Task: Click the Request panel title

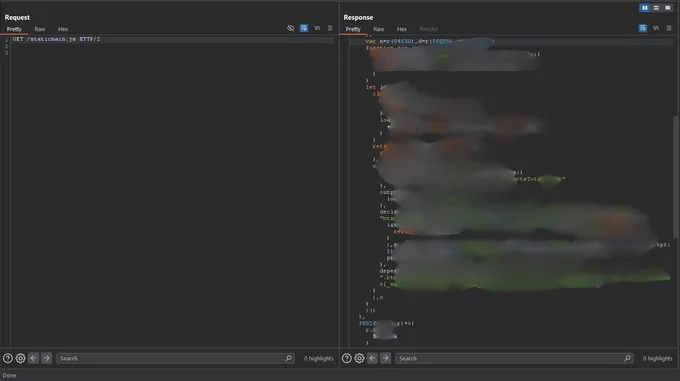Action: (17, 17)
